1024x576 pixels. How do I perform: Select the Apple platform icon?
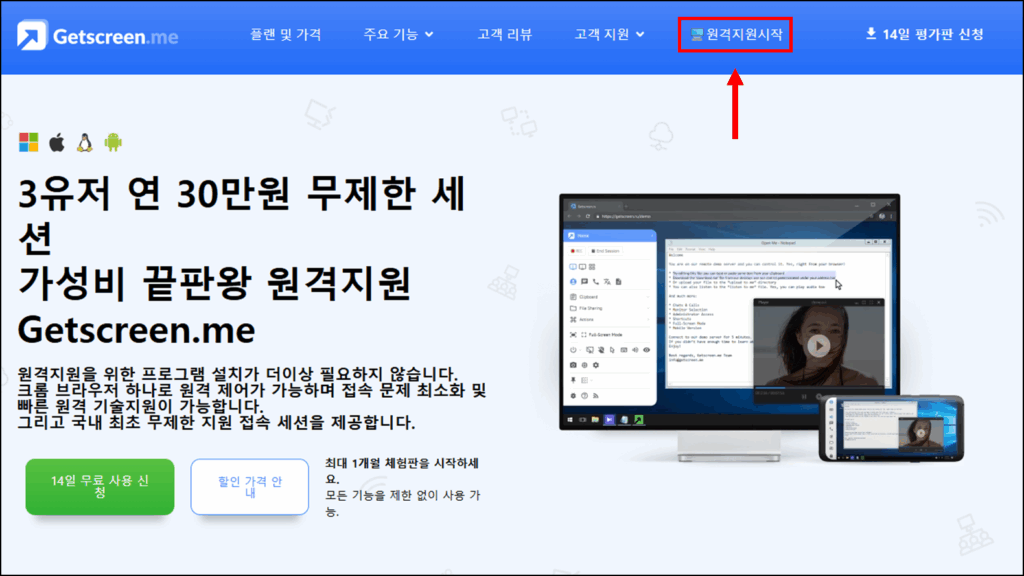57,142
